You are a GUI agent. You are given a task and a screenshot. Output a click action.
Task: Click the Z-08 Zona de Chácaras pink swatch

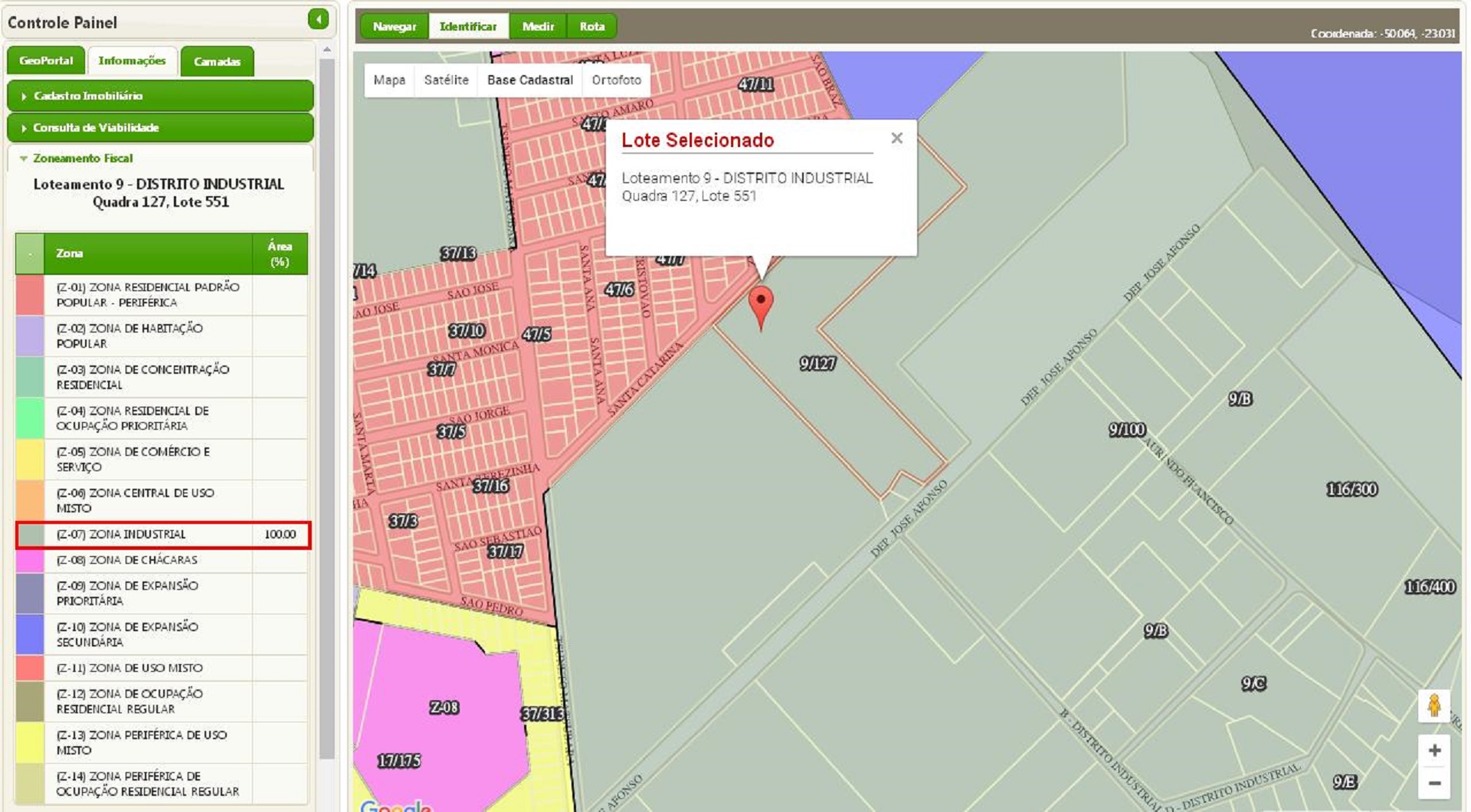[30, 560]
